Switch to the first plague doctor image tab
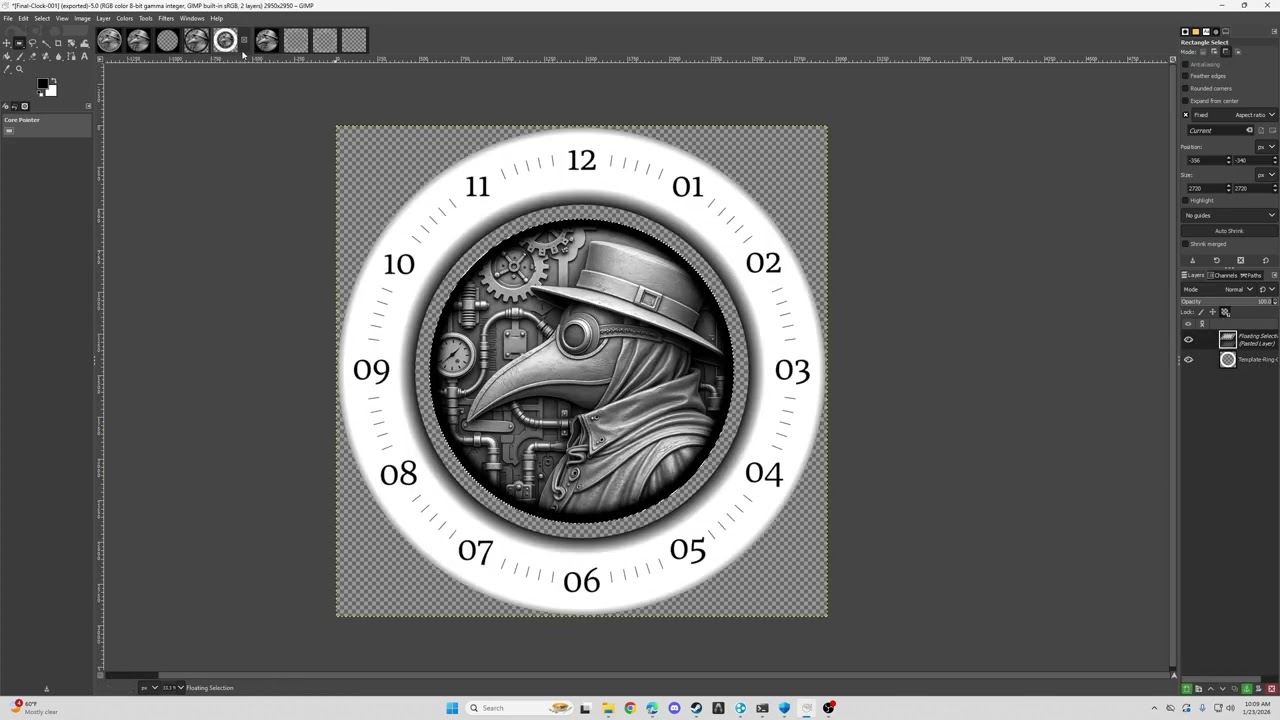 point(109,40)
